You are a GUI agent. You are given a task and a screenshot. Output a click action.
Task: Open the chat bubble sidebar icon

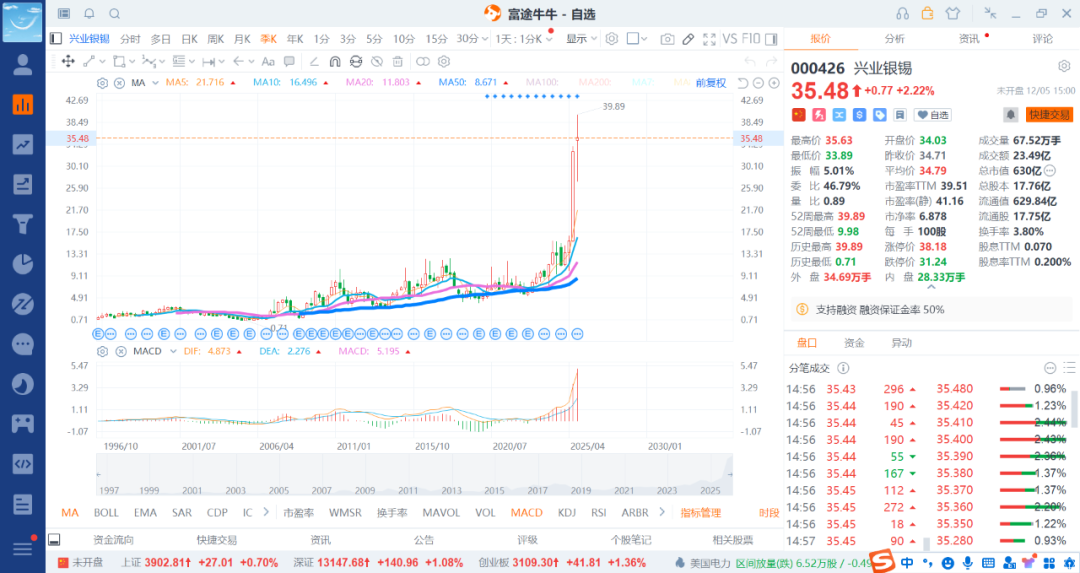pos(23,344)
